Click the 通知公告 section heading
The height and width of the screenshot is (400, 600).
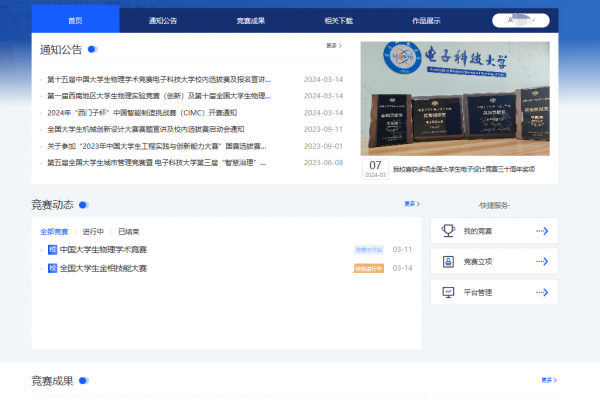click(61, 50)
